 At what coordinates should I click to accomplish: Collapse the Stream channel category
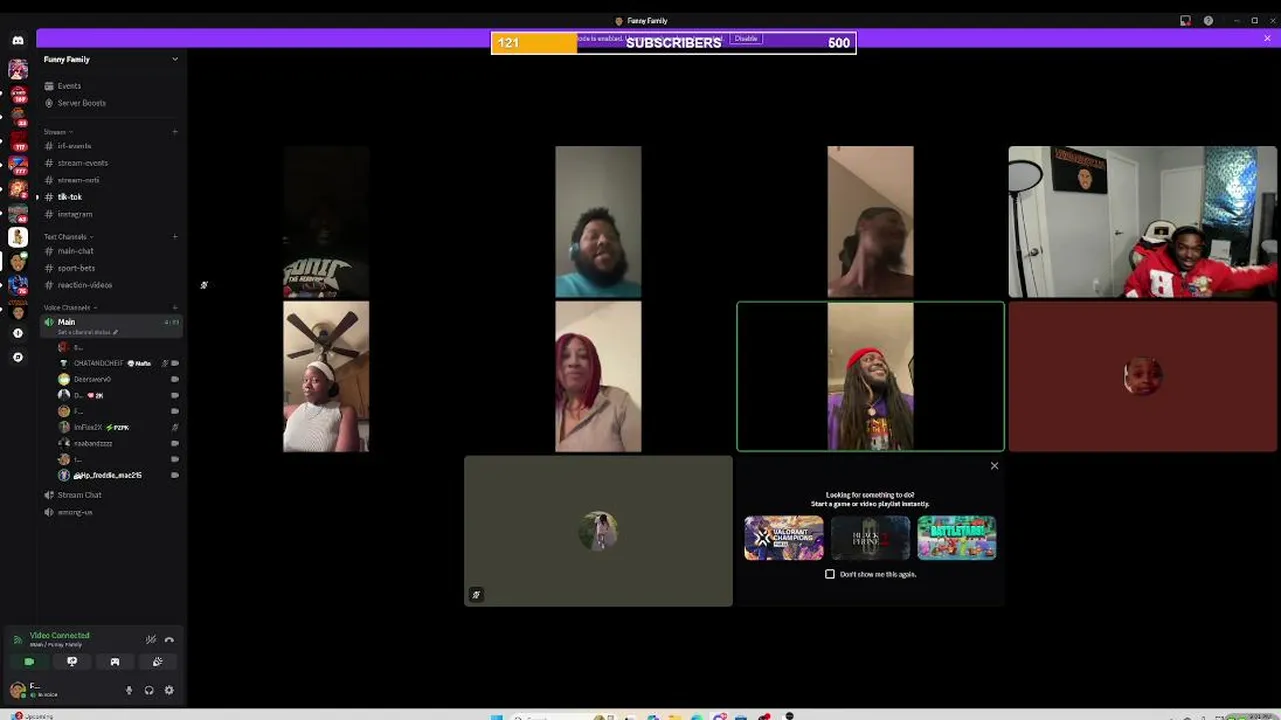pos(58,132)
